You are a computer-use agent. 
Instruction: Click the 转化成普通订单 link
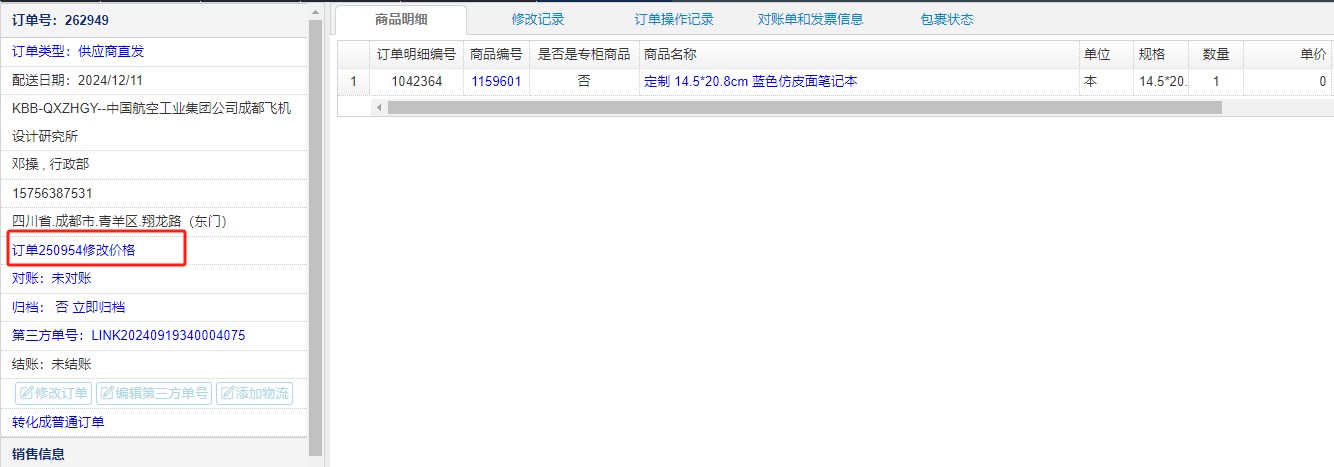click(x=58, y=422)
